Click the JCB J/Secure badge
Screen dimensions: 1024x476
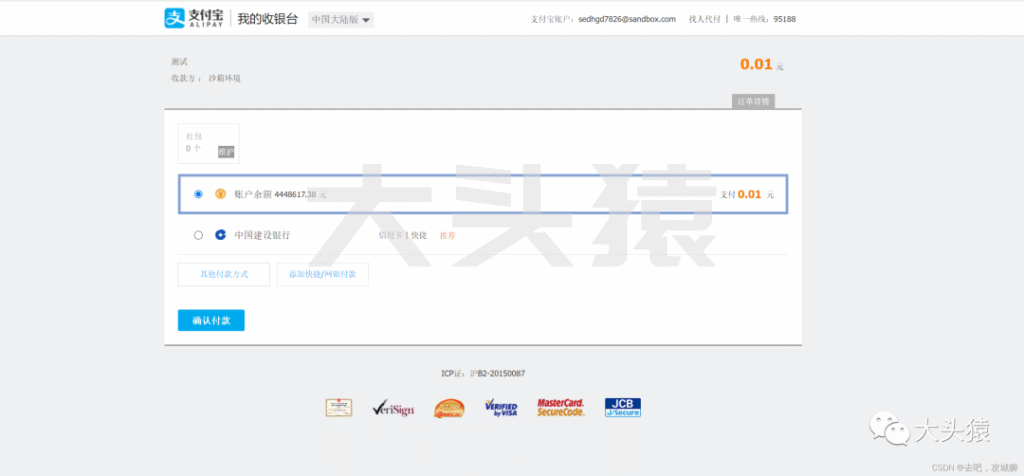[623, 408]
